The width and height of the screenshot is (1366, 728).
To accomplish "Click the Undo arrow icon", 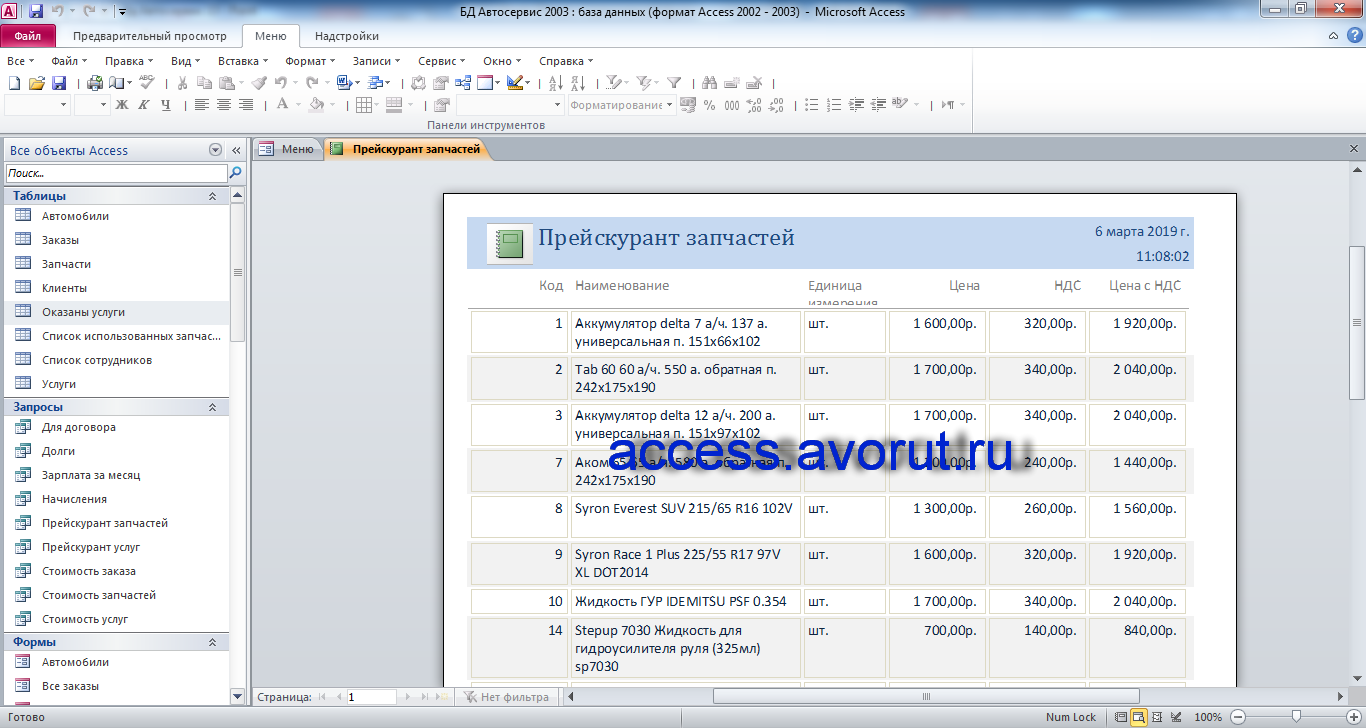I will [281, 83].
